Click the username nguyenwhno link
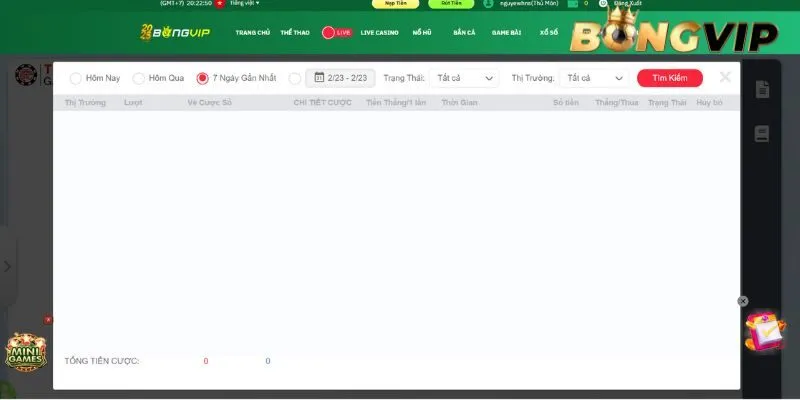 (x=529, y=3)
